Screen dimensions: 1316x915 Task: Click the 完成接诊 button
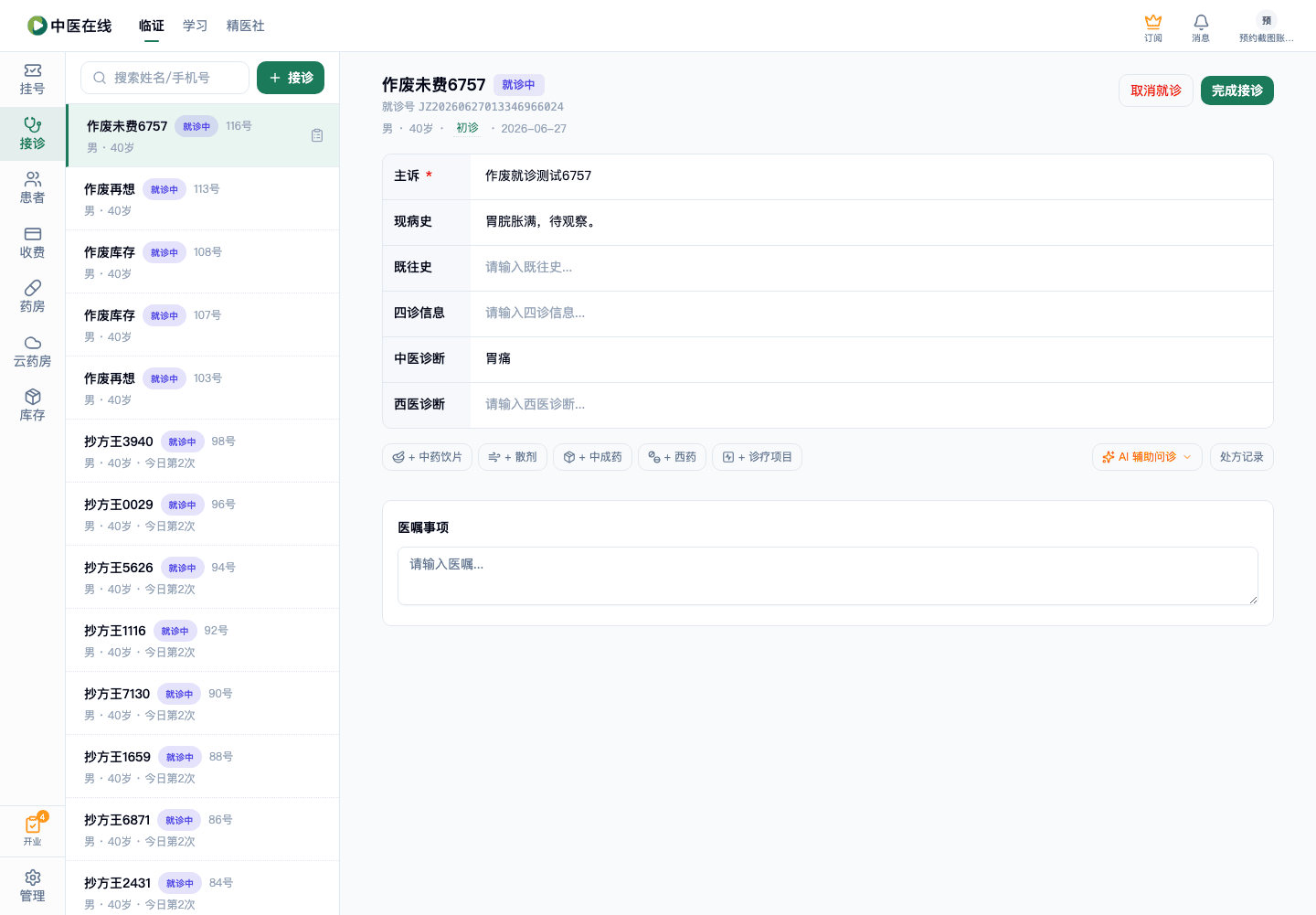click(x=1237, y=90)
